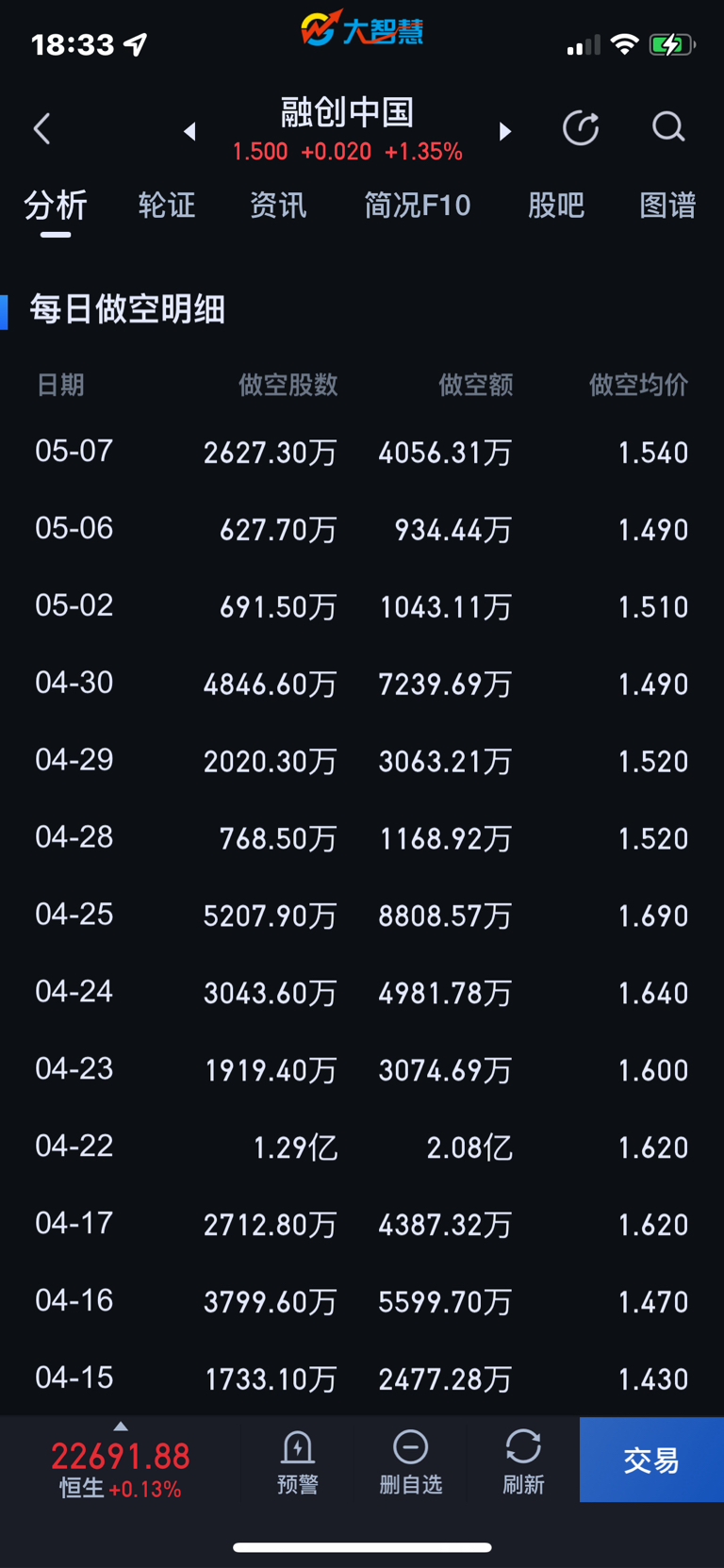Tap the back arrow icon
This screenshot has height=1568, width=724.
pos(41,129)
